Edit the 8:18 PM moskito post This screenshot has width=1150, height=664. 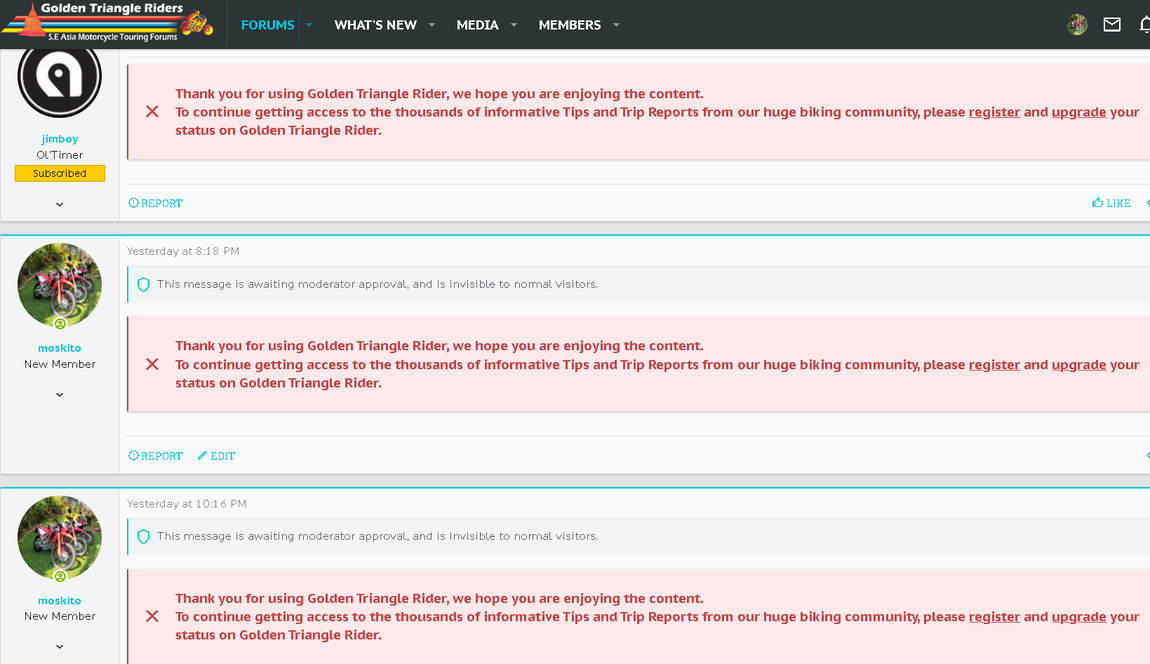point(216,456)
